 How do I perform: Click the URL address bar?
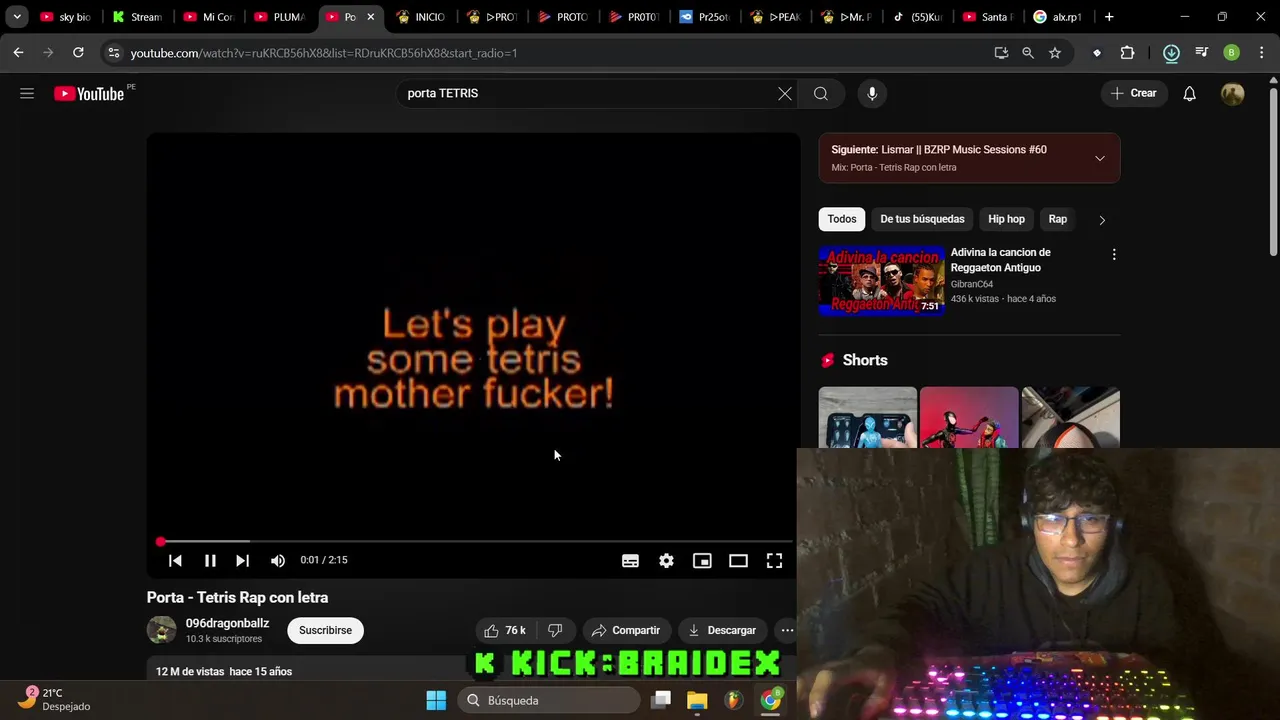click(550, 53)
